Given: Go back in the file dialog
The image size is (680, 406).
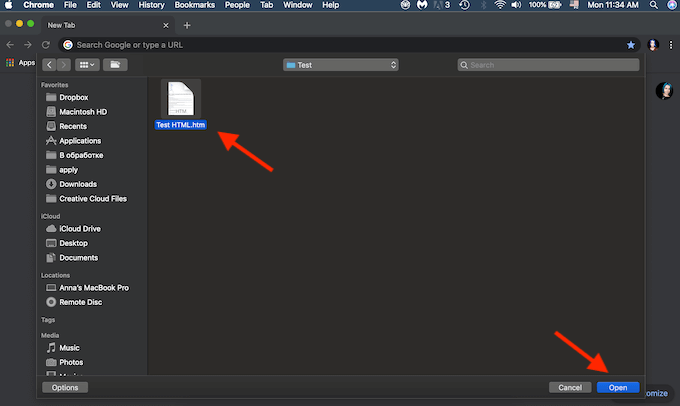Looking at the screenshot, I should click(49, 65).
